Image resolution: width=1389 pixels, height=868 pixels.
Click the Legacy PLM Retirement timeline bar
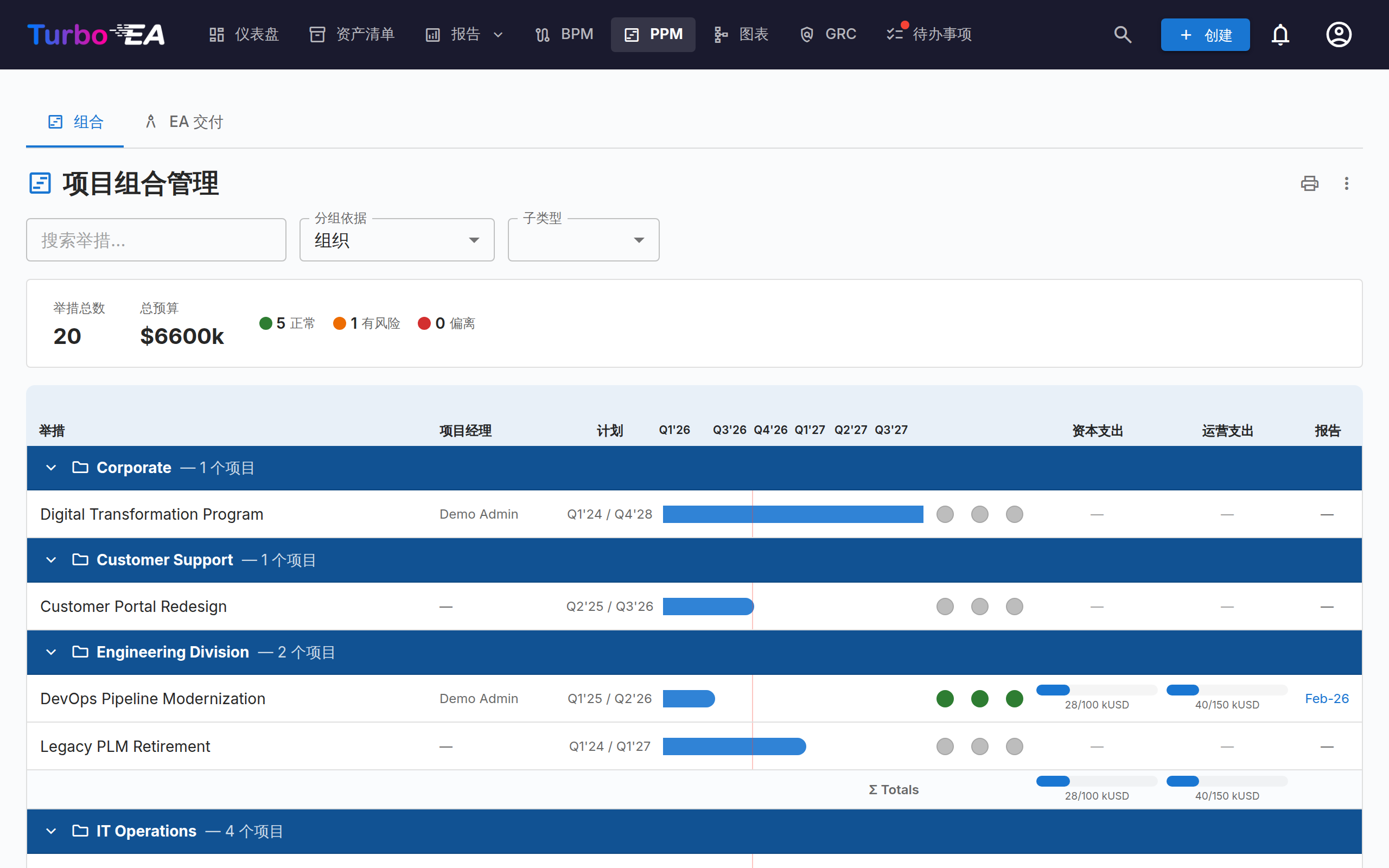[734, 746]
